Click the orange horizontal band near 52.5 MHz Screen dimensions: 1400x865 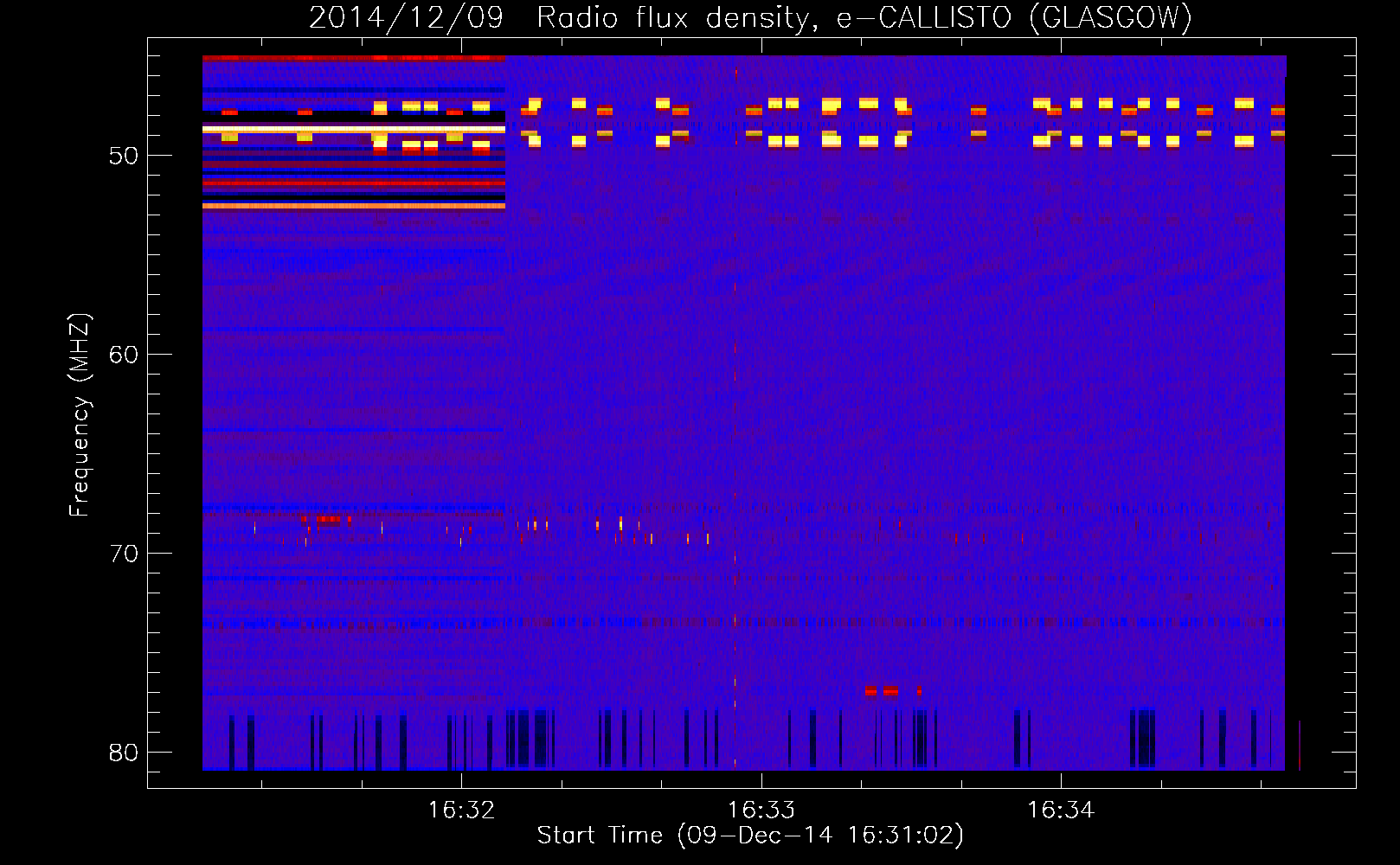353,206
